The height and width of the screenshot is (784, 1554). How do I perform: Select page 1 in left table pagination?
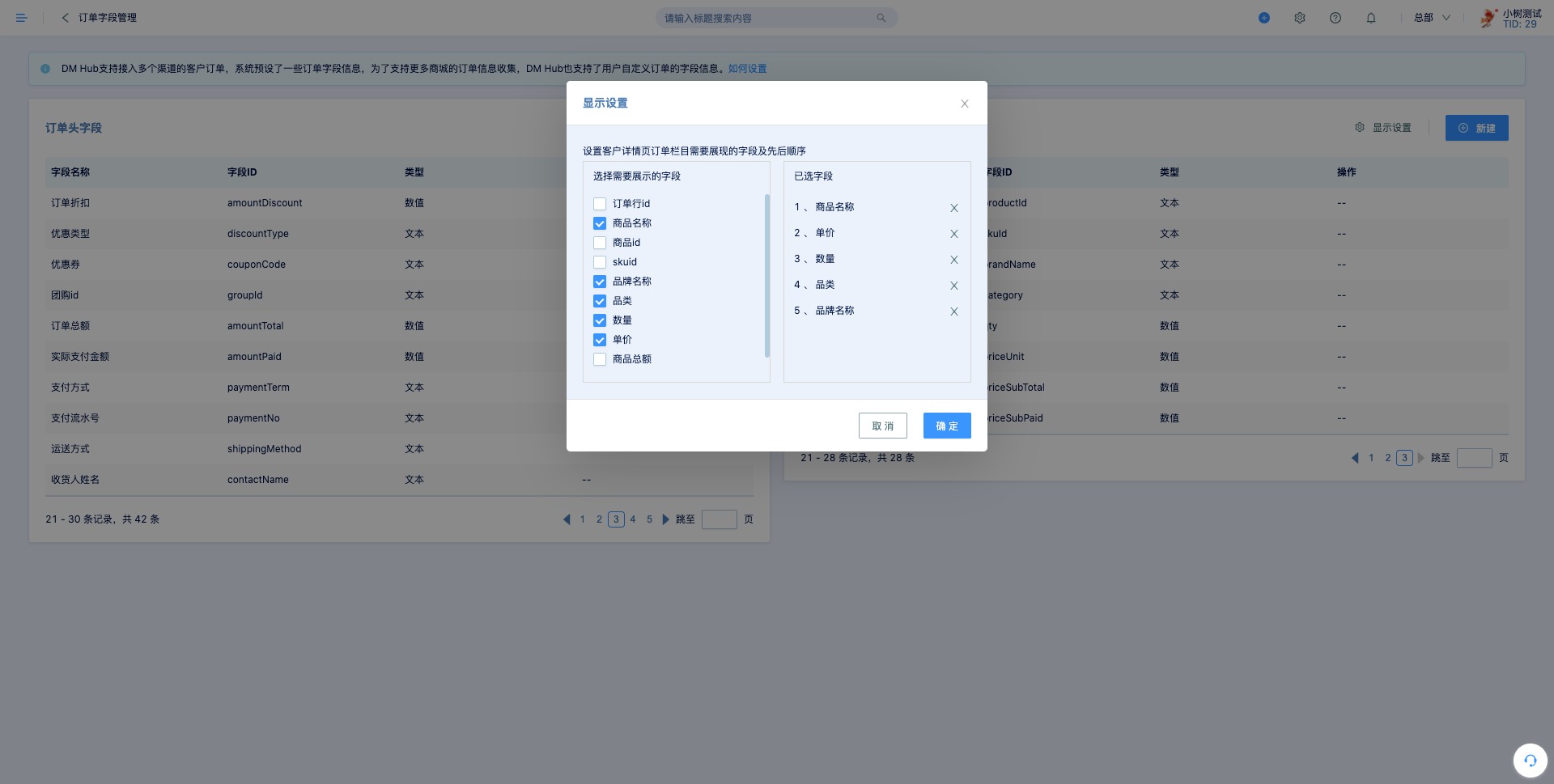(x=582, y=519)
